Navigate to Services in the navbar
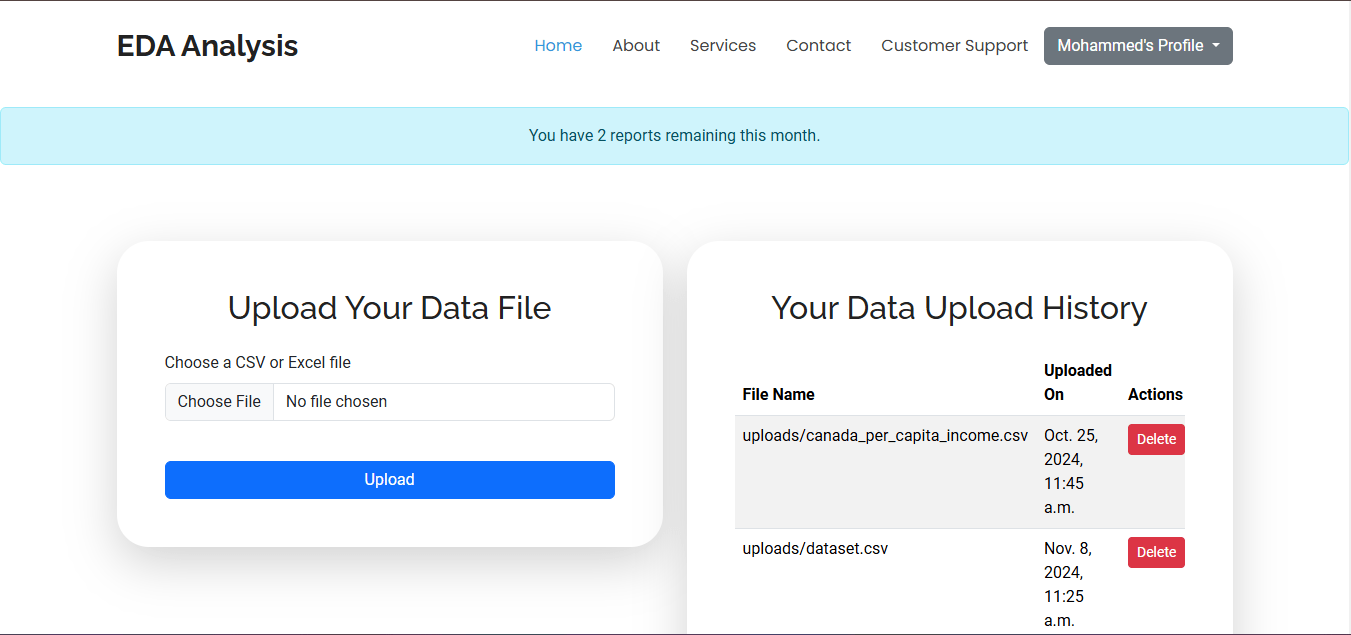Image resolution: width=1351 pixels, height=635 pixels. [x=723, y=46]
